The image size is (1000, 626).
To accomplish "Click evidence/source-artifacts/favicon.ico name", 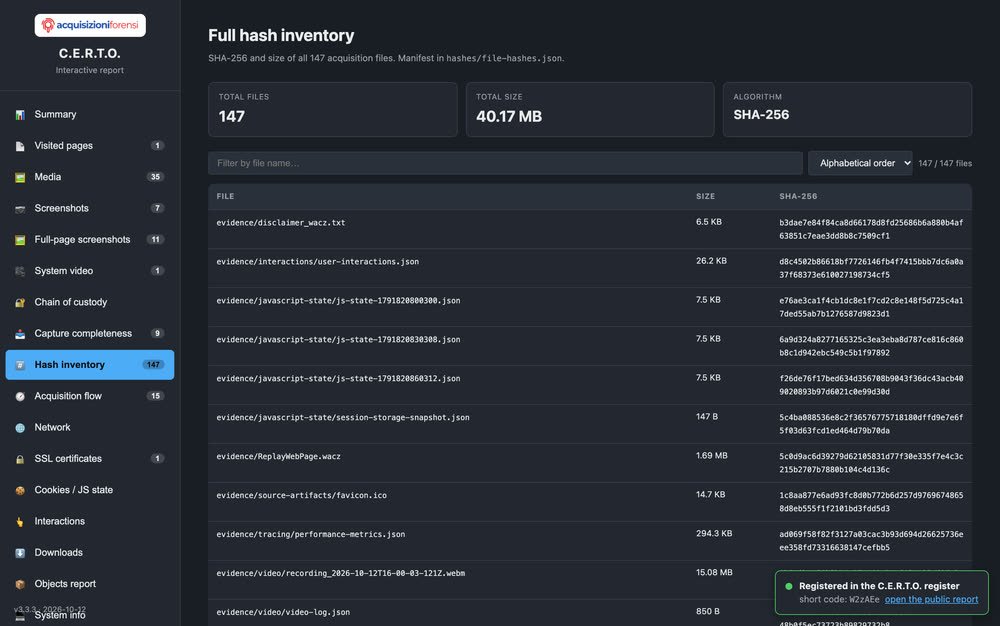I will click(301, 495).
